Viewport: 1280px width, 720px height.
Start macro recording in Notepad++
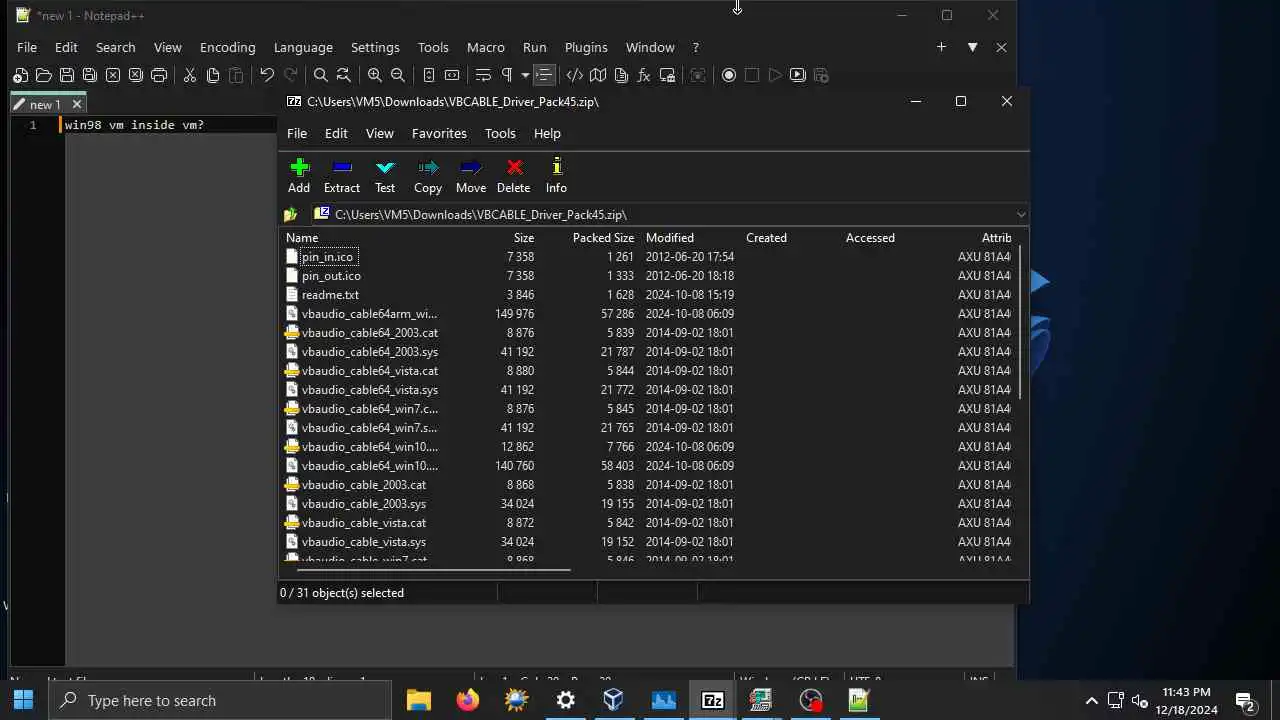click(729, 75)
